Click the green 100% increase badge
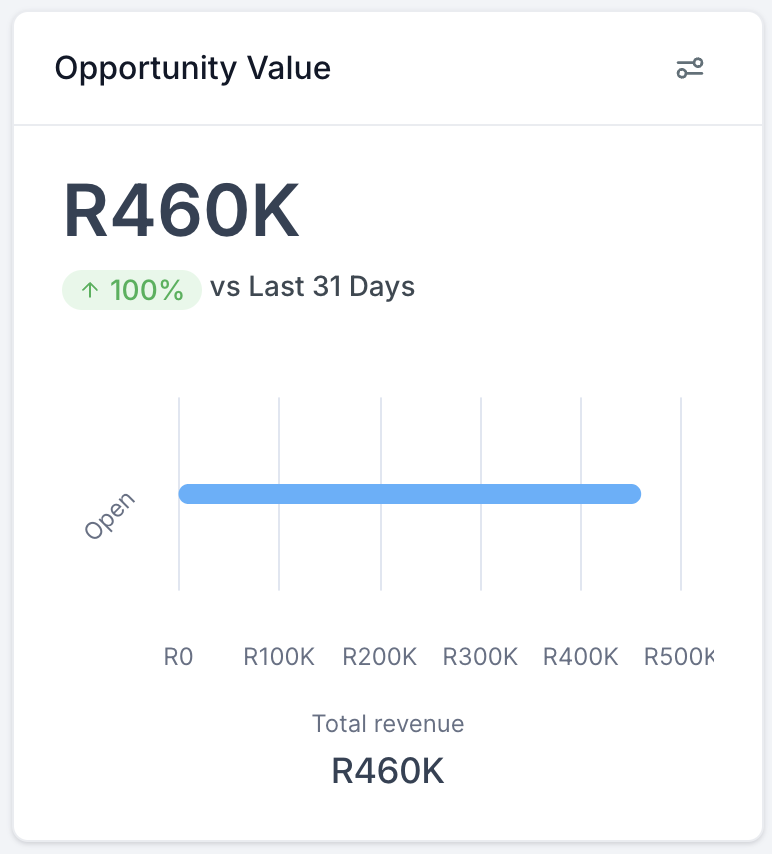This screenshot has height=854, width=772. click(x=132, y=290)
